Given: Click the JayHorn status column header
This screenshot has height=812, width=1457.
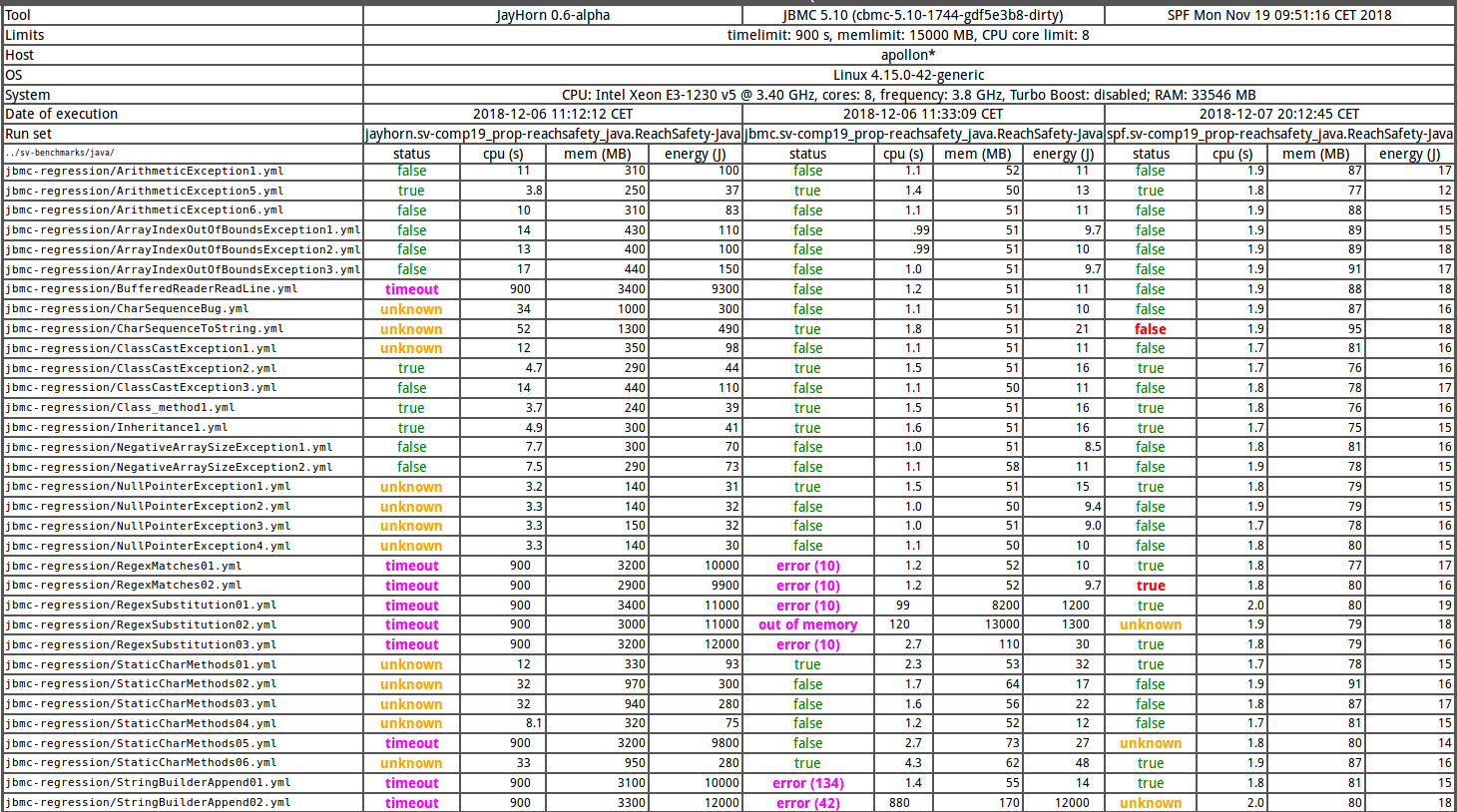Looking at the screenshot, I should [x=411, y=154].
